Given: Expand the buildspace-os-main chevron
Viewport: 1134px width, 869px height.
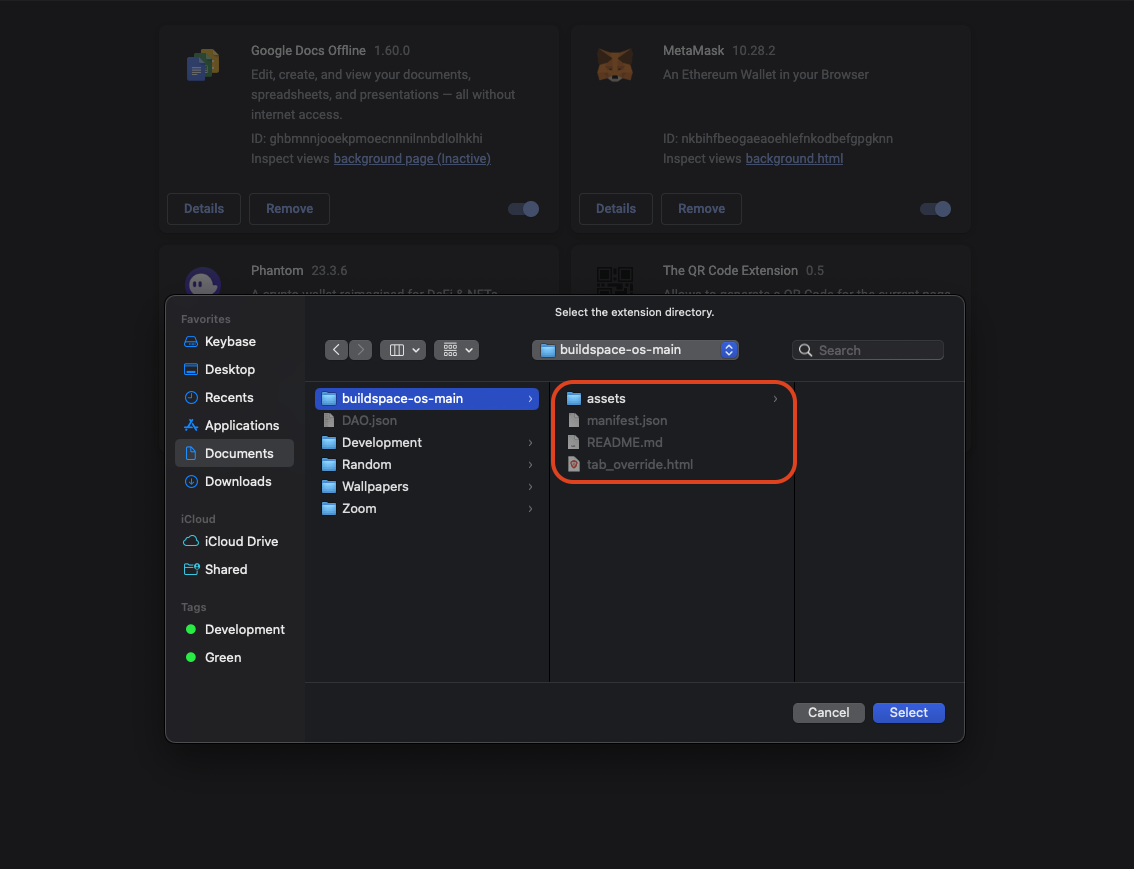Looking at the screenshot, I should coord(530,398).
